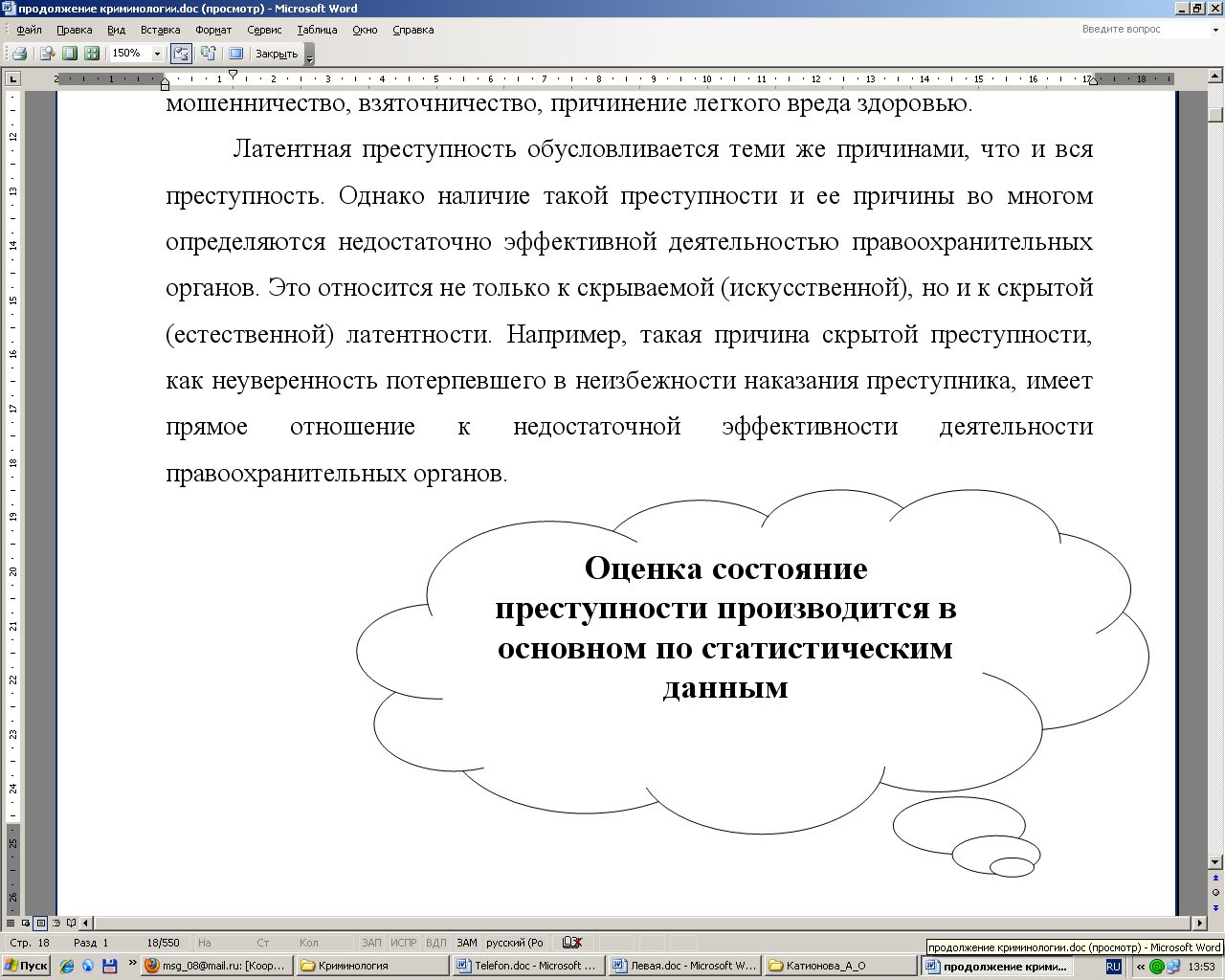
Task: Open the Файл menu
Action: click(x=29, y=30)
